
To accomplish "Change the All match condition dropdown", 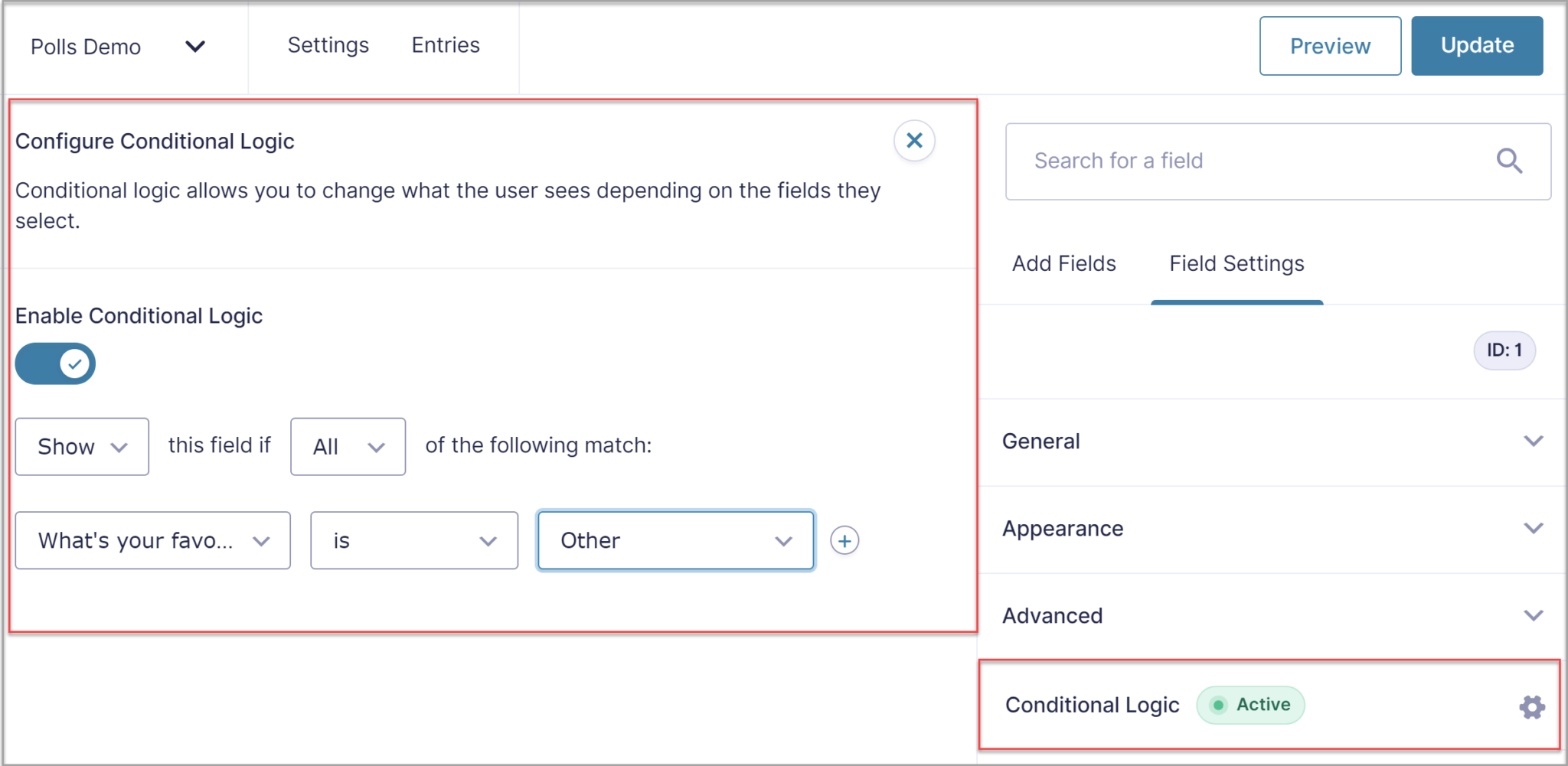I will tap(347, 446).
